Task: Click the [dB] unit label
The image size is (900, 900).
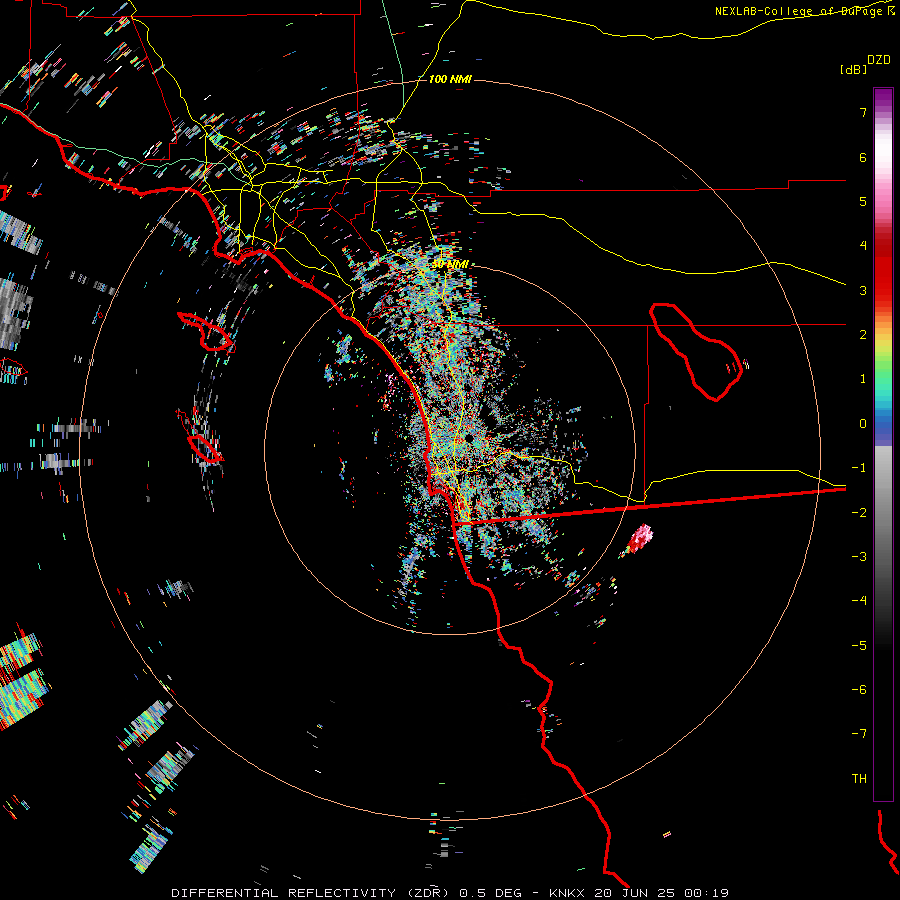Action: (854, 69)
